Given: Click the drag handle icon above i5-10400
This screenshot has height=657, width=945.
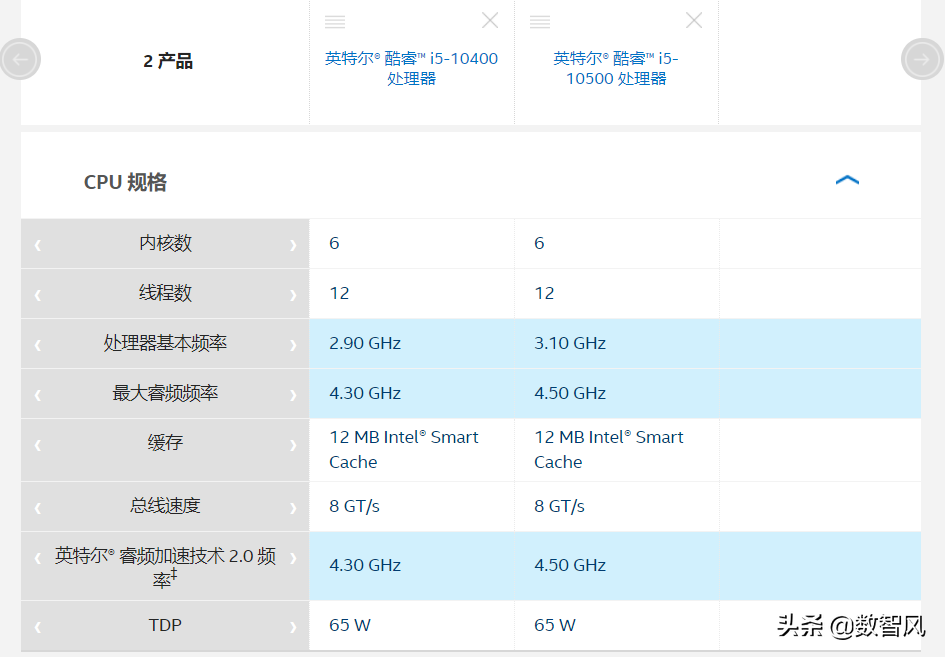Looking at the screenshot, I should pyautogui.click(x=334, y=20).
